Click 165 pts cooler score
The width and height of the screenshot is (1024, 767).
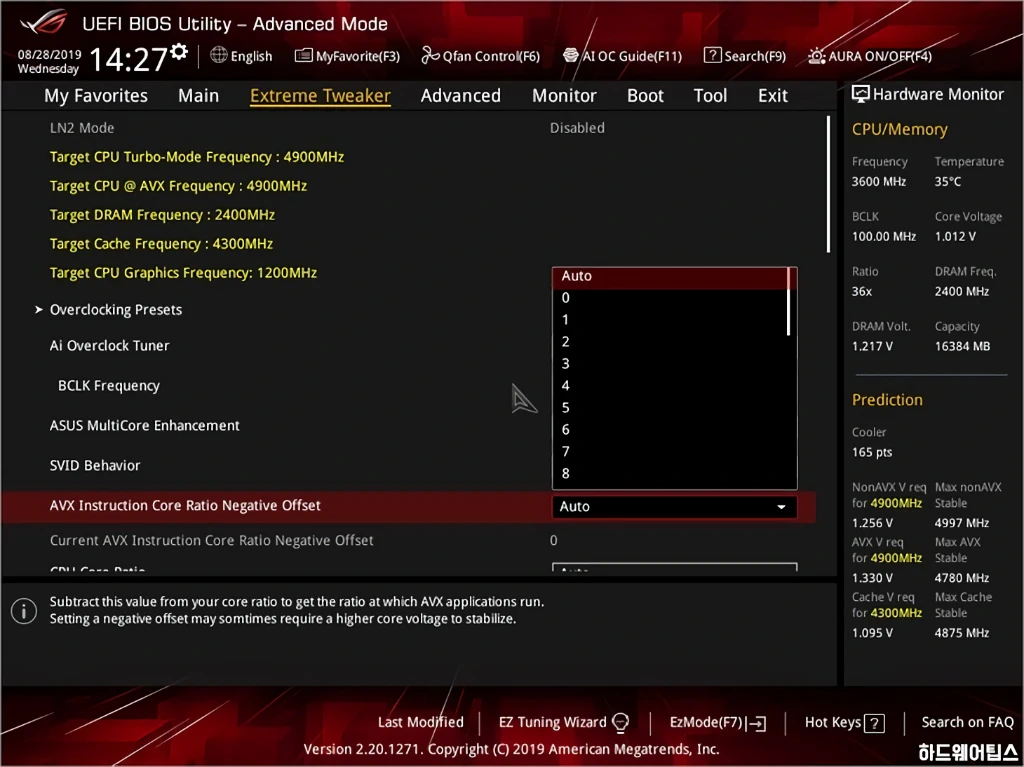click(x=872, y=452)
